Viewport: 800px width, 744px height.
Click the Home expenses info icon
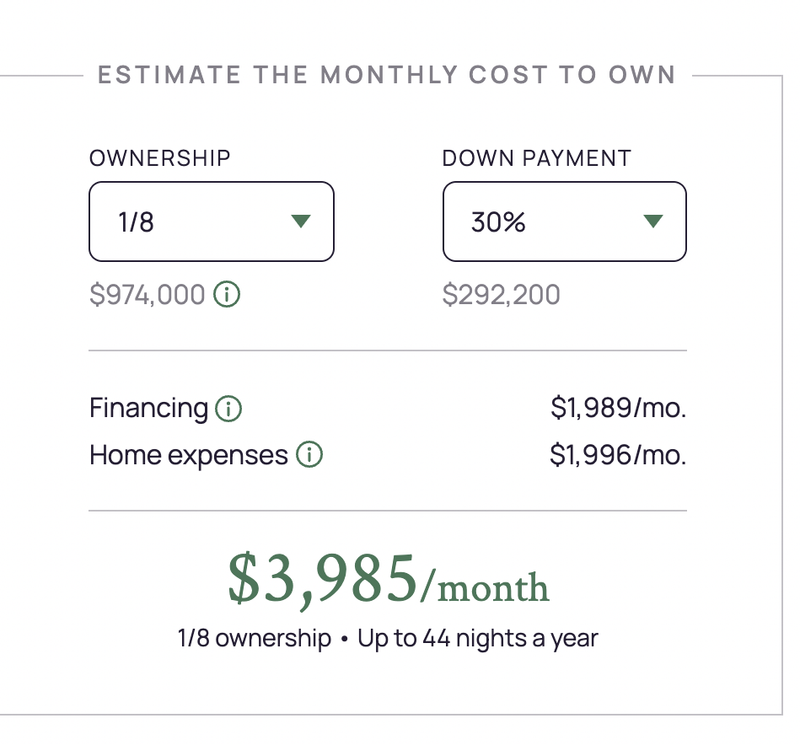(310, 456)
